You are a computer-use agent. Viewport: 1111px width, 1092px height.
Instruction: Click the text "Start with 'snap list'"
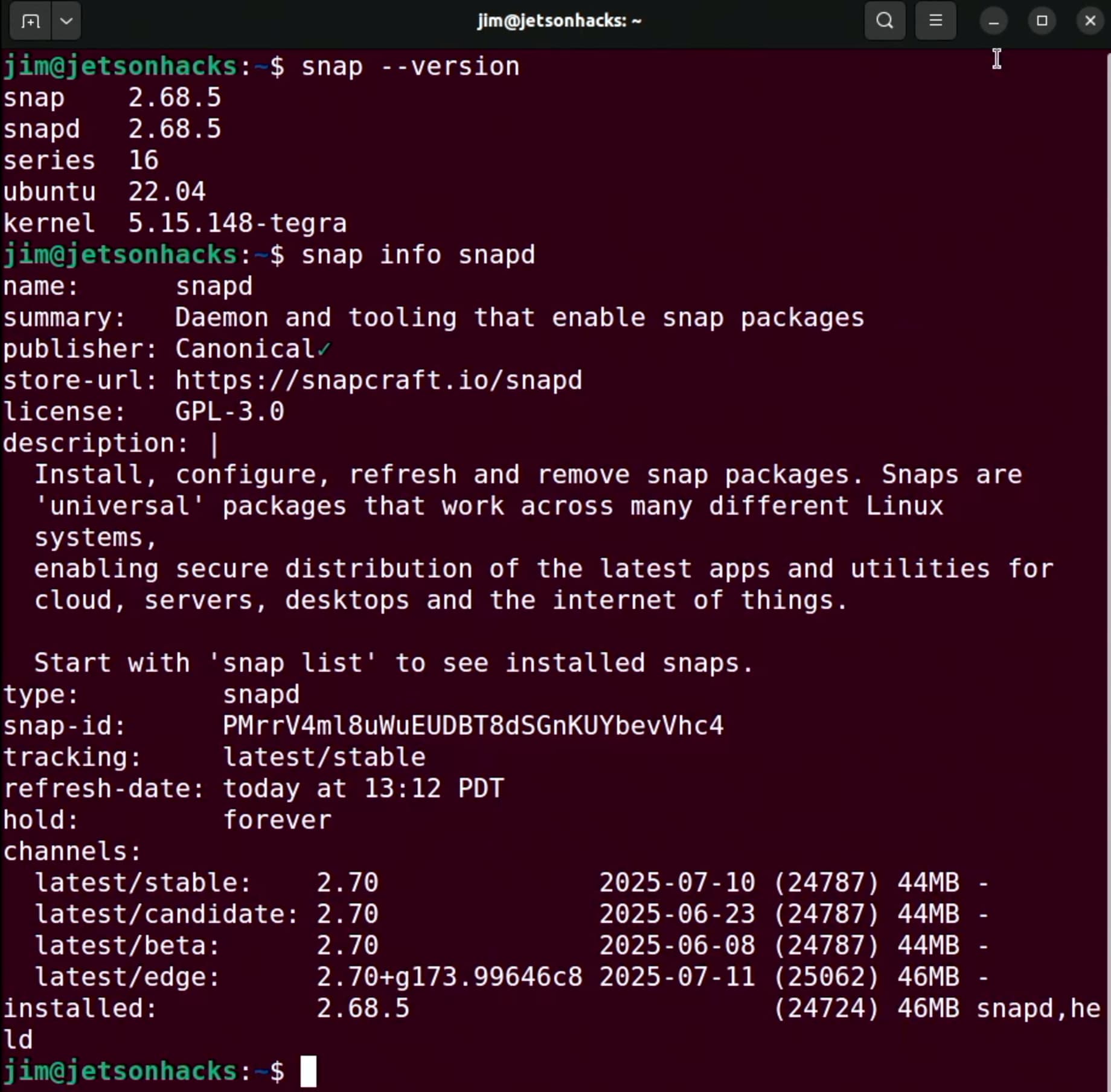[206, 663]
